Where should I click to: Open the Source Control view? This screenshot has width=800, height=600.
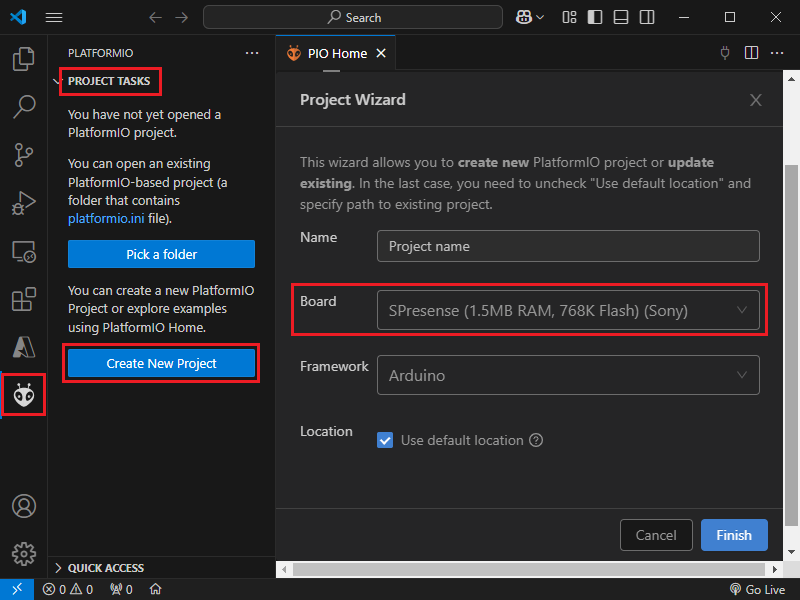pyautogui.click(x=24, y=154)
